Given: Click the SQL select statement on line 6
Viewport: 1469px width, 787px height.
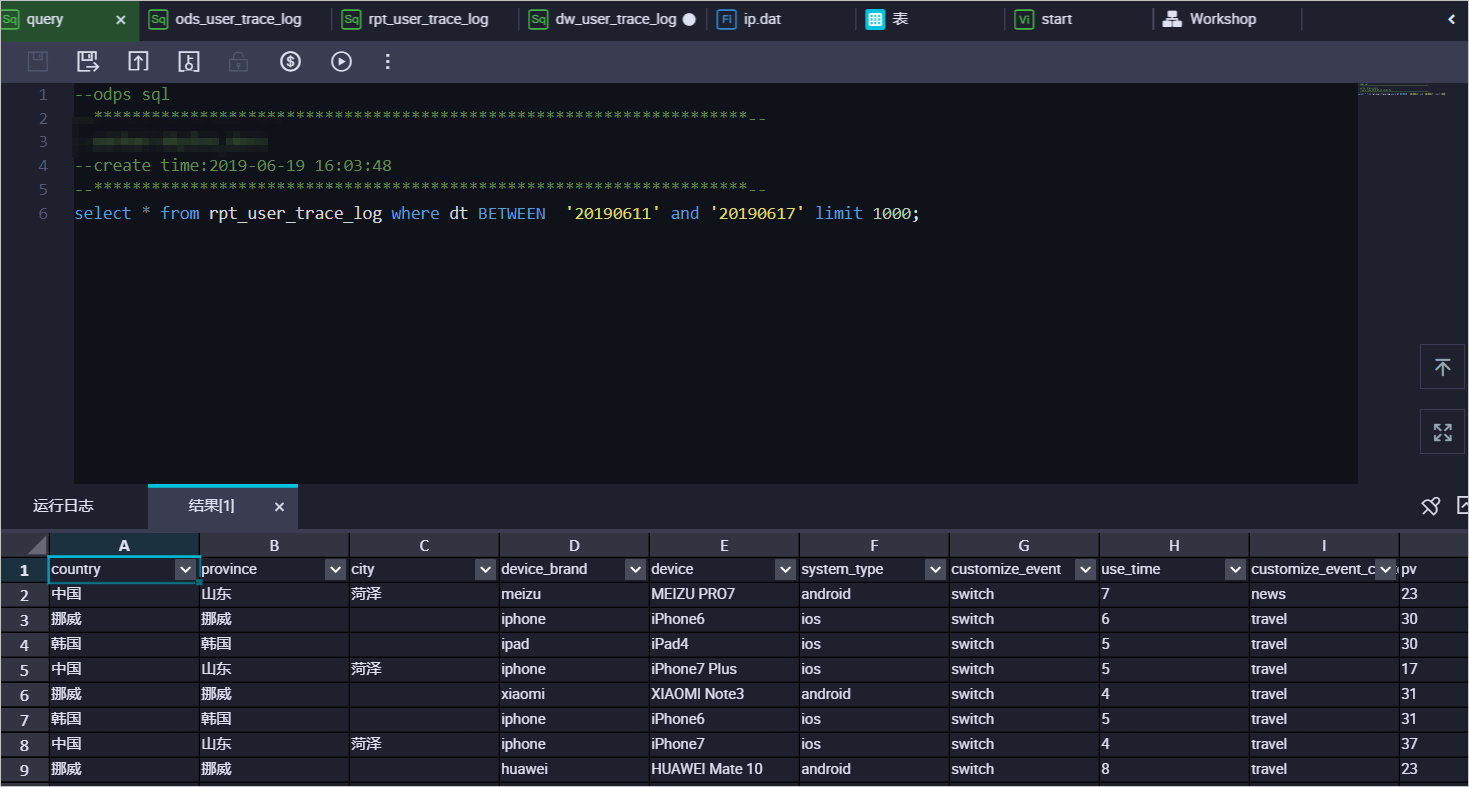Looking at the screenshot, I should click(497, 213).
